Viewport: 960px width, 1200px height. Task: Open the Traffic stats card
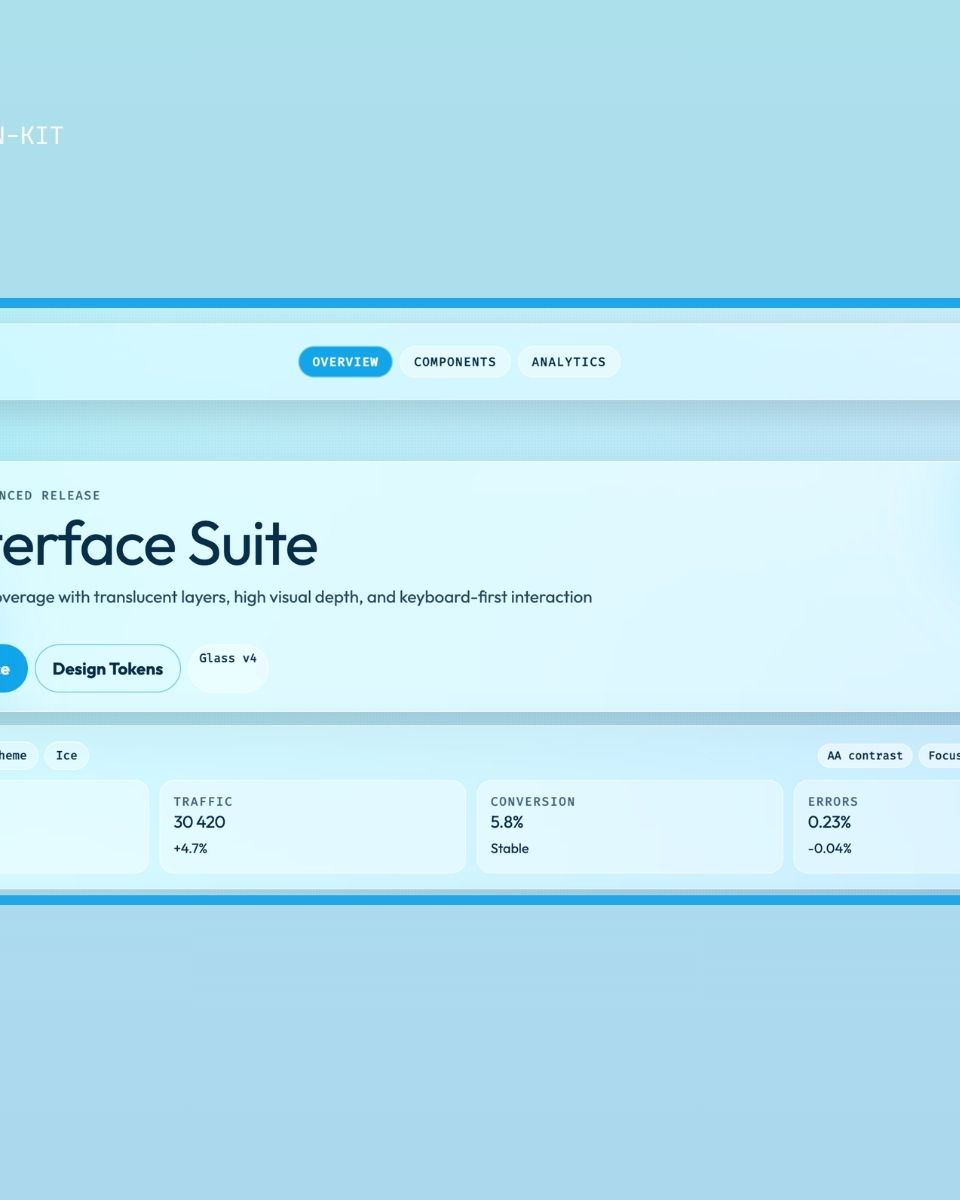[x=313, y=827]
